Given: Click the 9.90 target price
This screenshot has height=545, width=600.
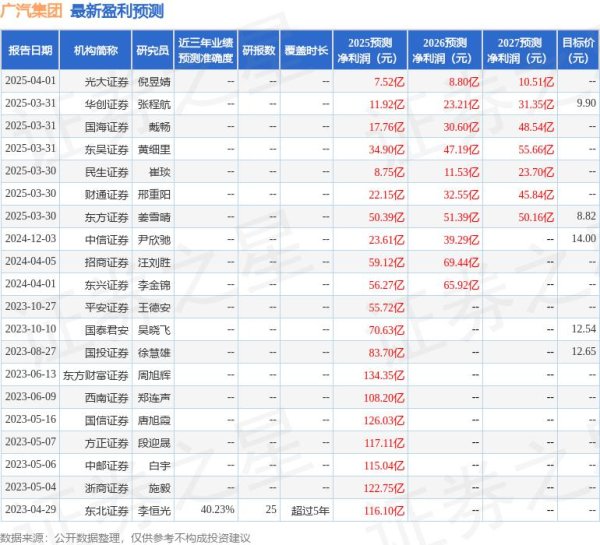Looking at the screenshot, I should 586,103.
